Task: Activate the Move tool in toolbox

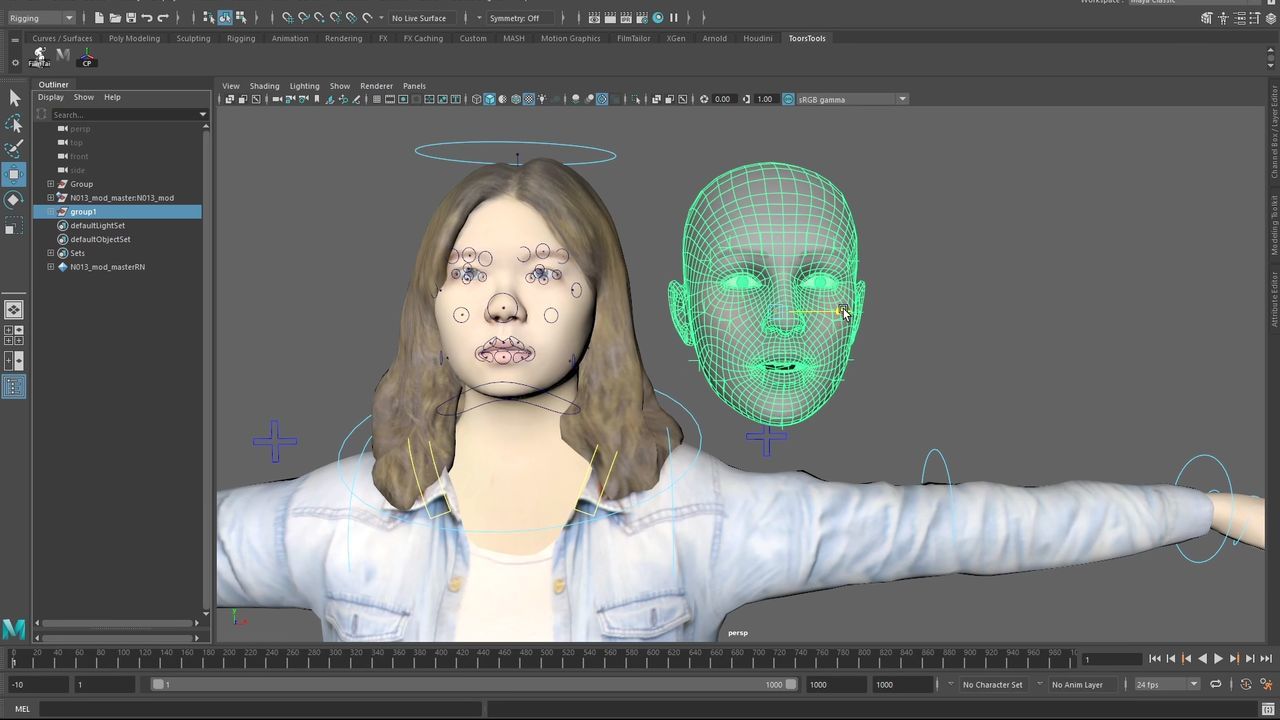Action: pyautogui.click(x=14, y=174)
